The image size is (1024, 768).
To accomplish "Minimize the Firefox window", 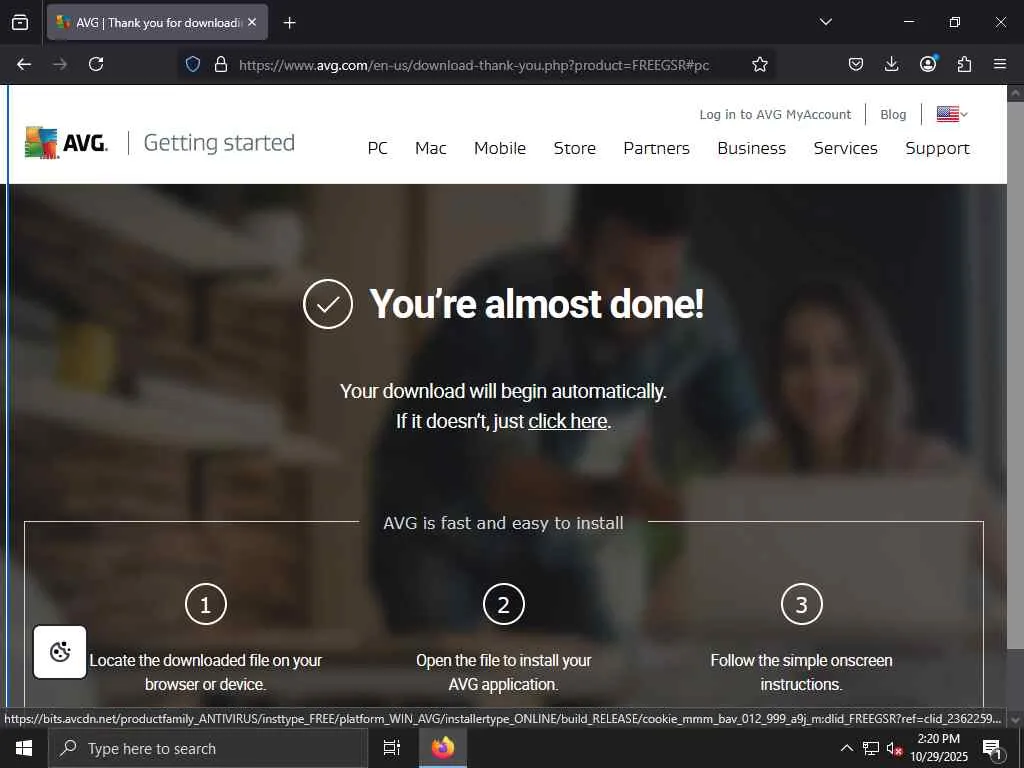I will pyautogui.click(x=908, y=22).
